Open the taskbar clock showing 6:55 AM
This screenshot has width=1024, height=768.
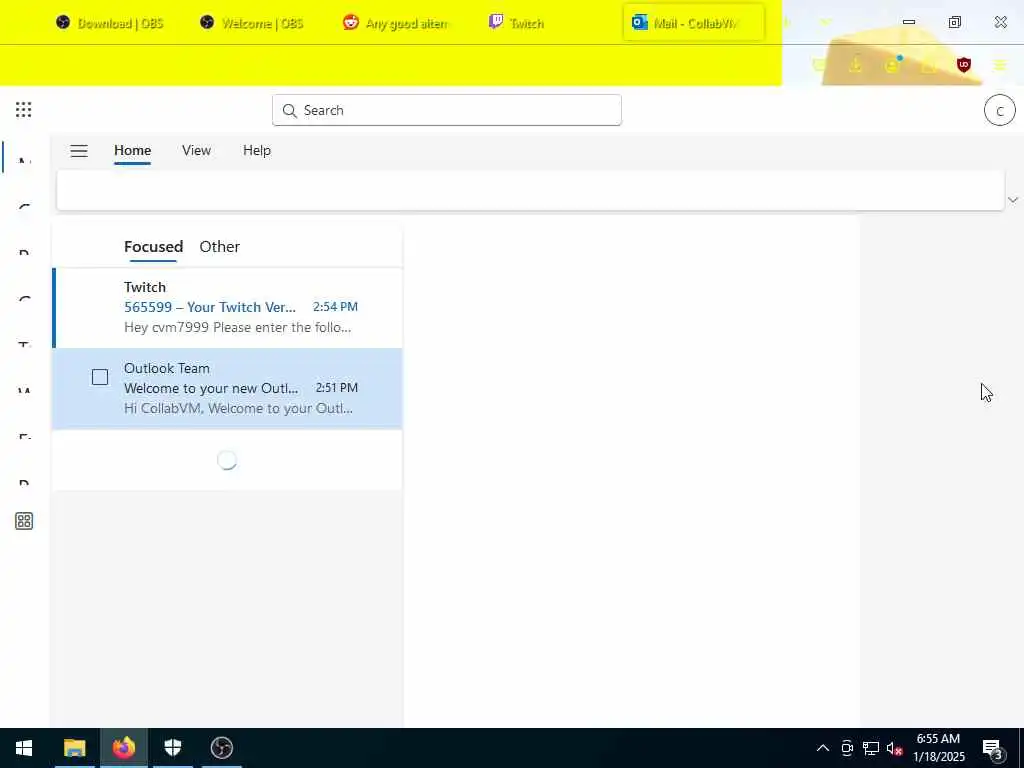click(938, 748)
